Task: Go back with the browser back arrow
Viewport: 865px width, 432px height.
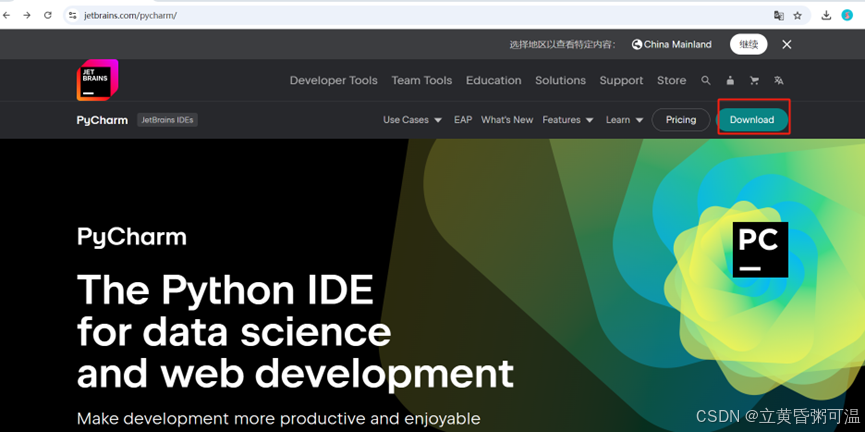Action: click(x=7, y=15)
